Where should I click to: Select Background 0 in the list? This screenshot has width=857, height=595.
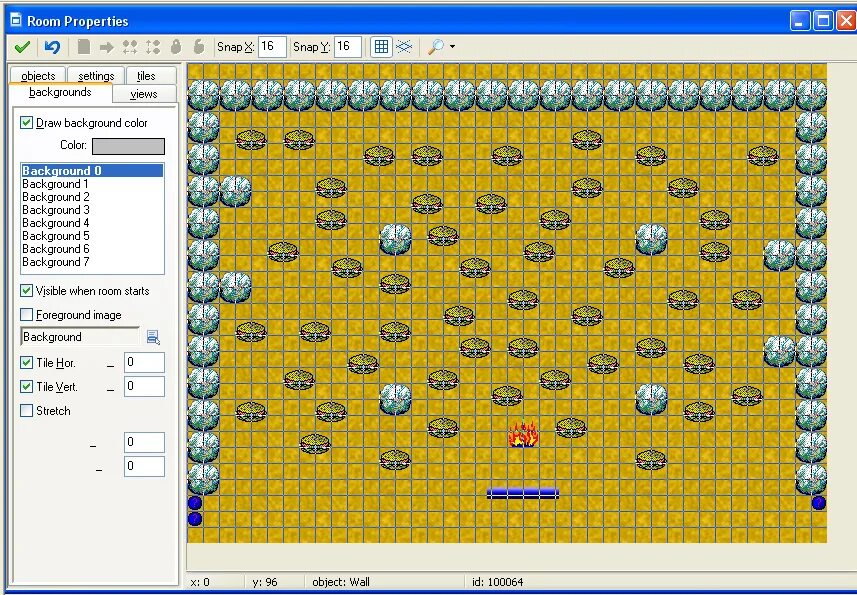click(x=92, y=170)
